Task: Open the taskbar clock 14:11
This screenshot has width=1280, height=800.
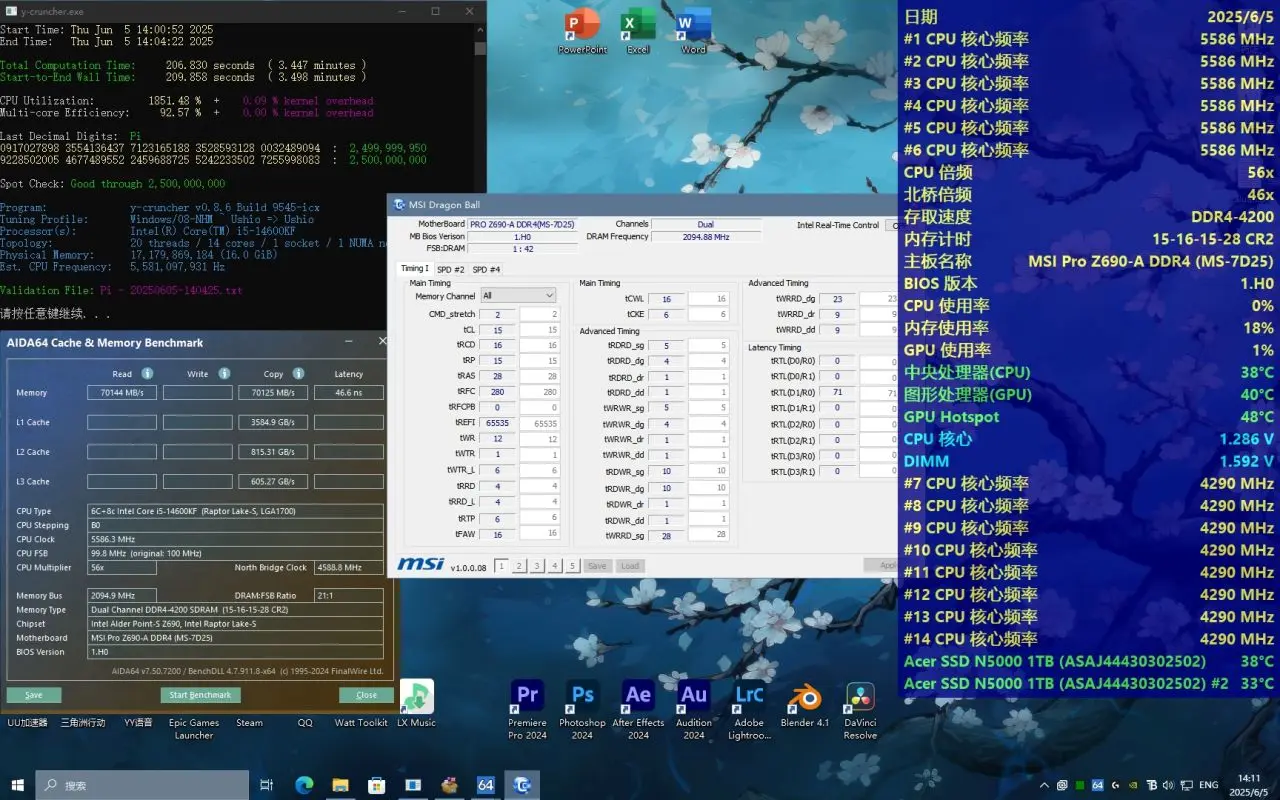Action: point(1250,785)
